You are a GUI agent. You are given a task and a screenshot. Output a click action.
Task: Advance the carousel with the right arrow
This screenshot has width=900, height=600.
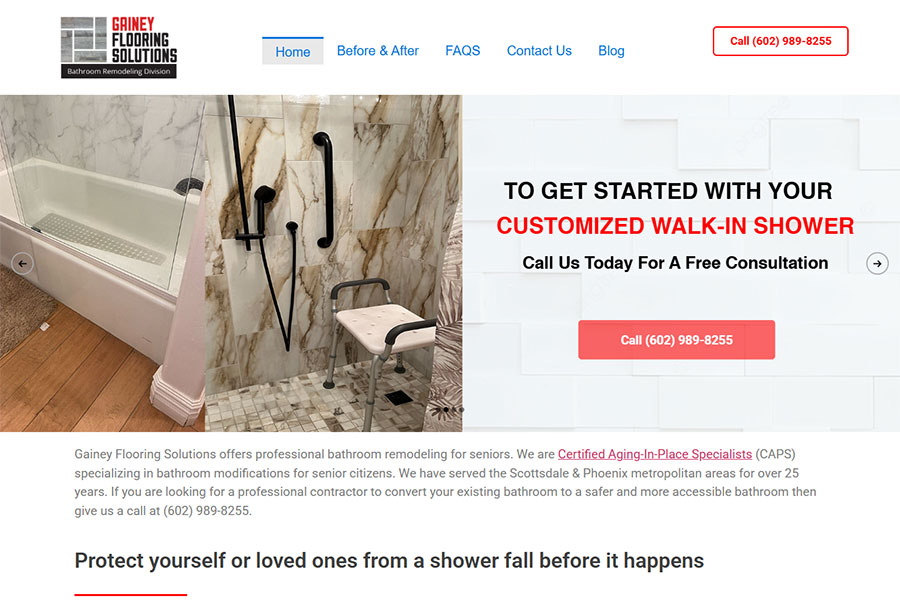877,264
